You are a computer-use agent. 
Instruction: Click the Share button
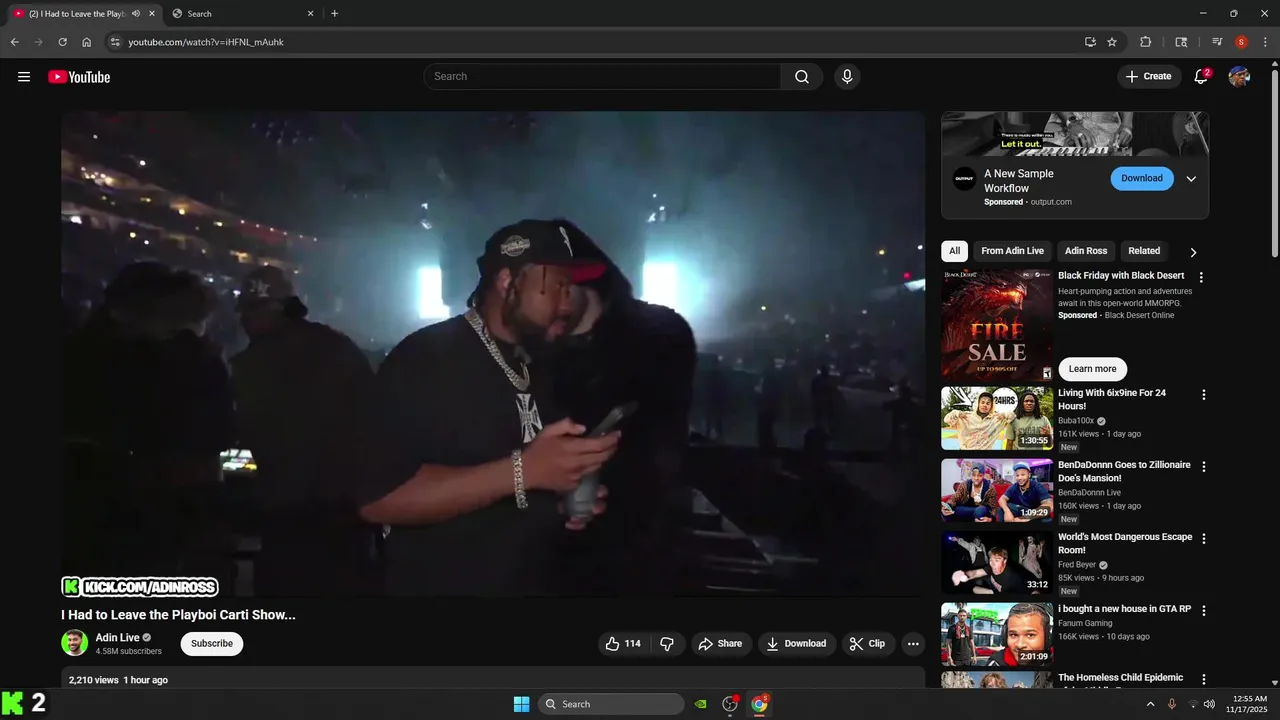pyautogui.click(x=720, y=644)
